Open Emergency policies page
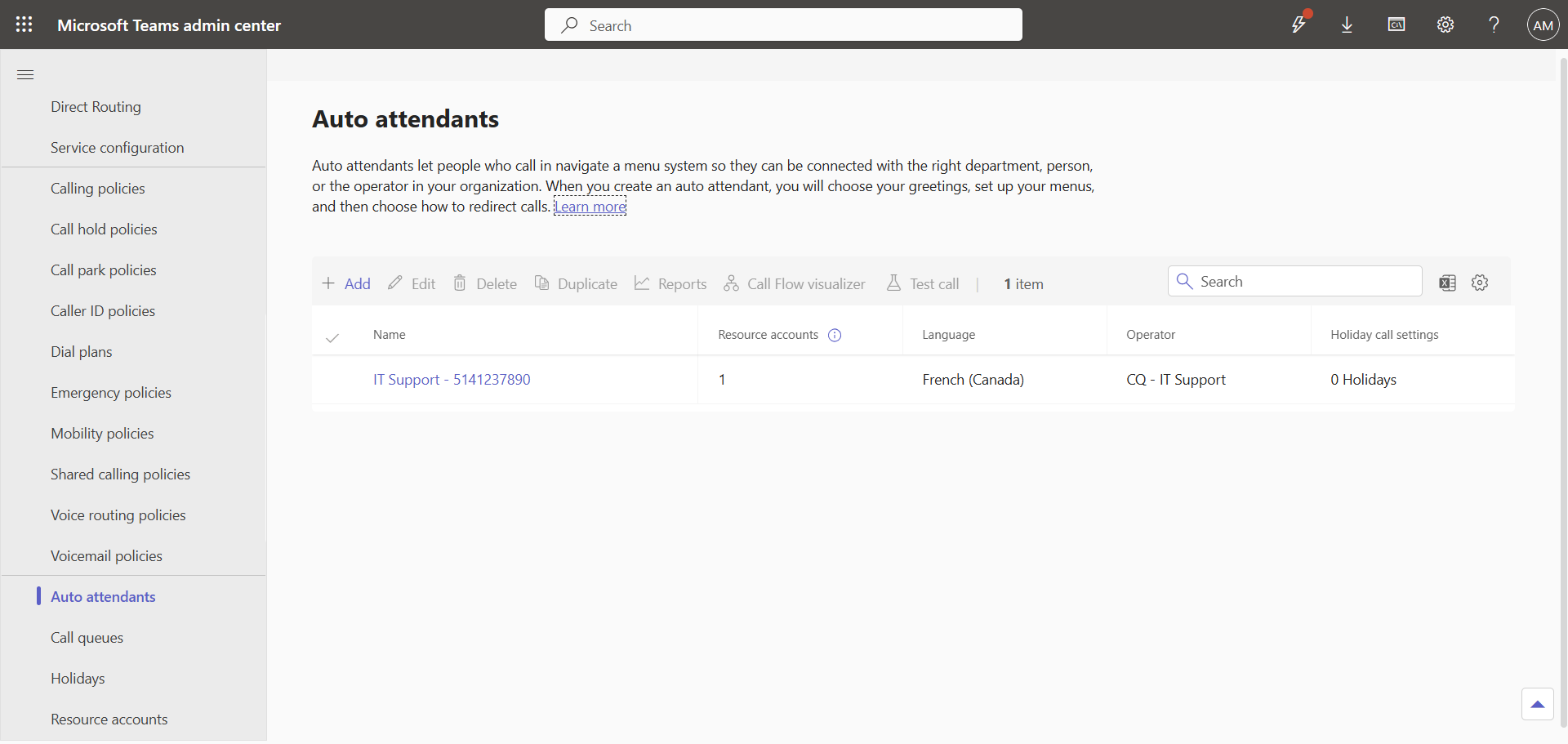 pyautogui.click(x=111, y=393)
